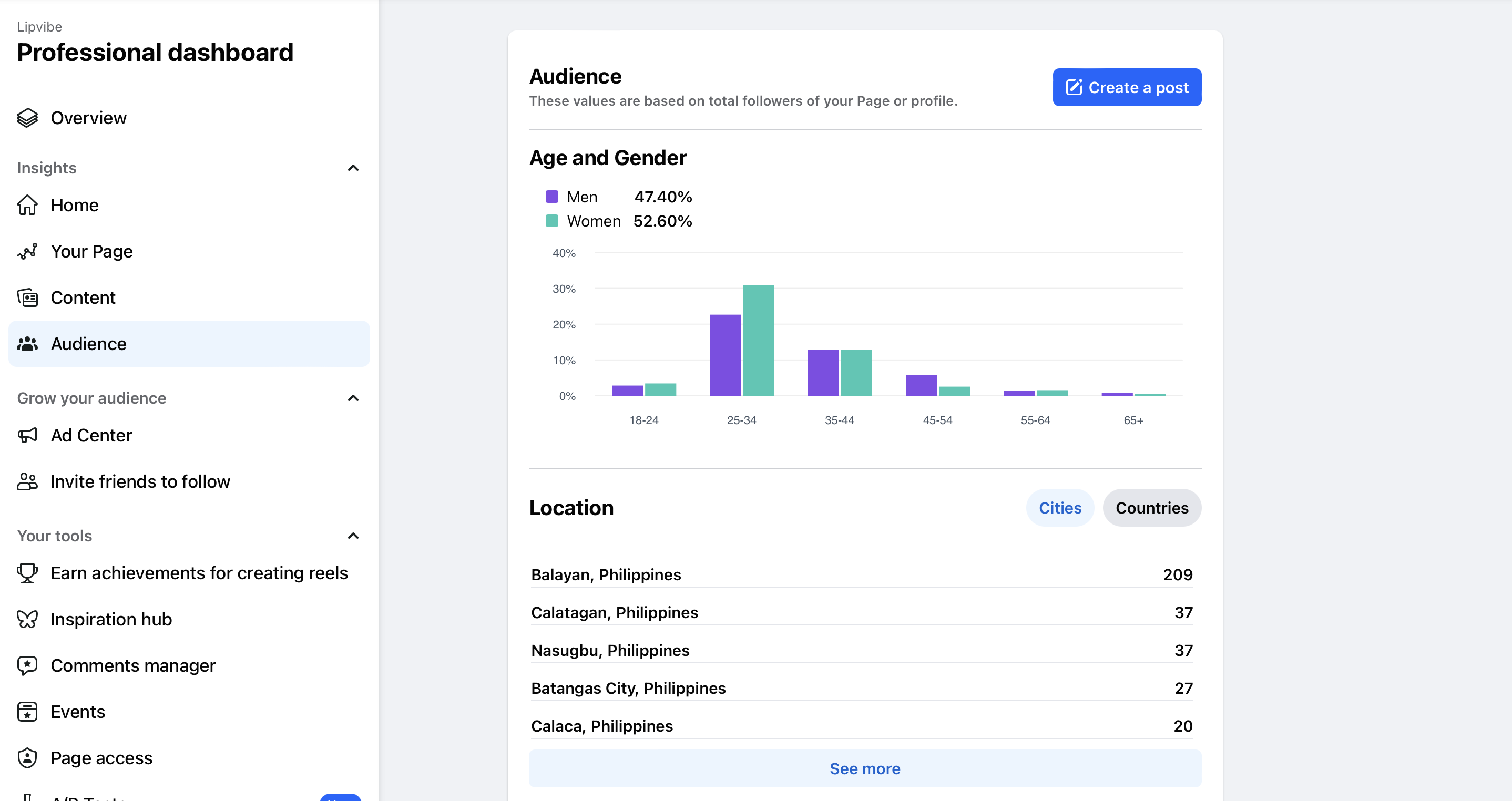Click the Create a post button
This screenshot has height=801, width=1512.
pos(1126,87)
